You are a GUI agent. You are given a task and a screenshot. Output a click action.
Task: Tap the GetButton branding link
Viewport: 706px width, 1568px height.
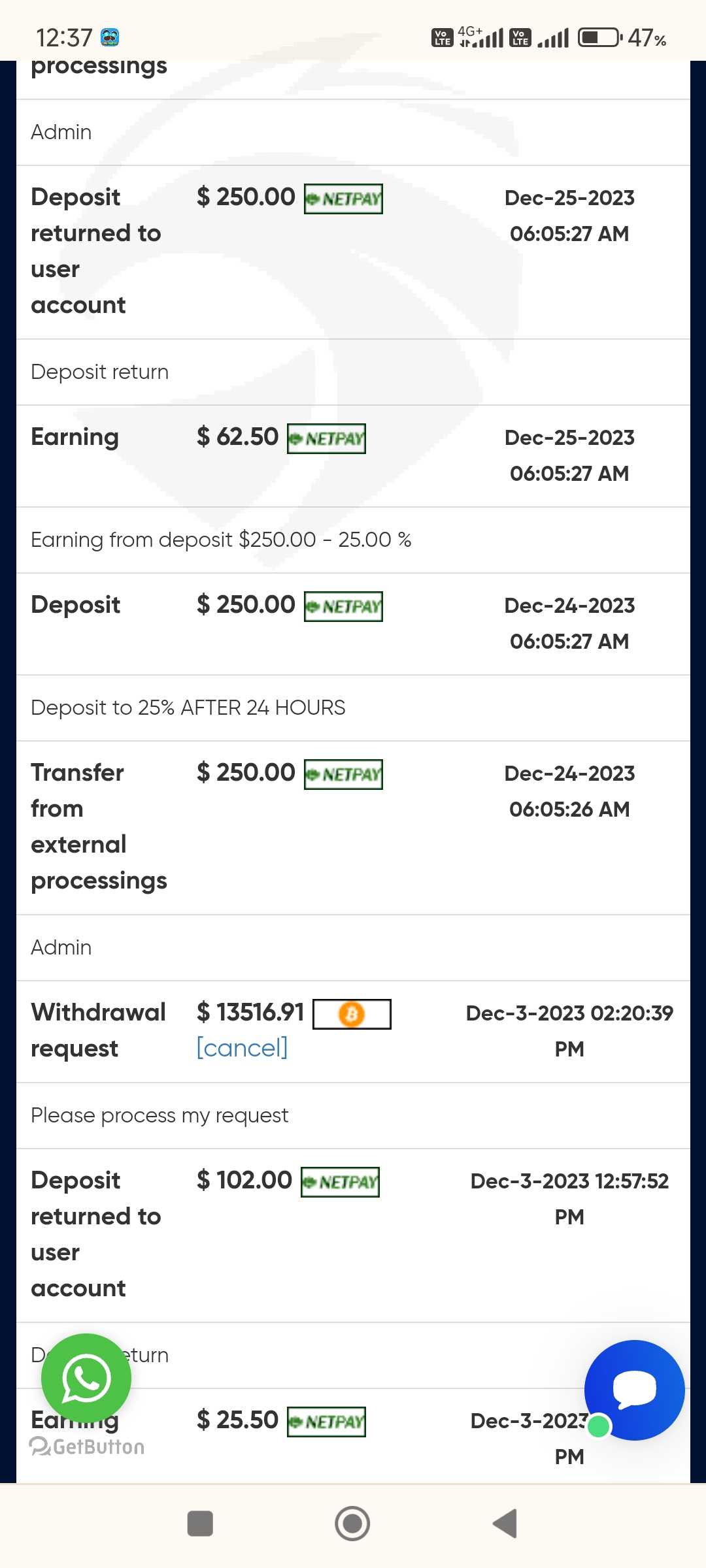coord(88,1446)
